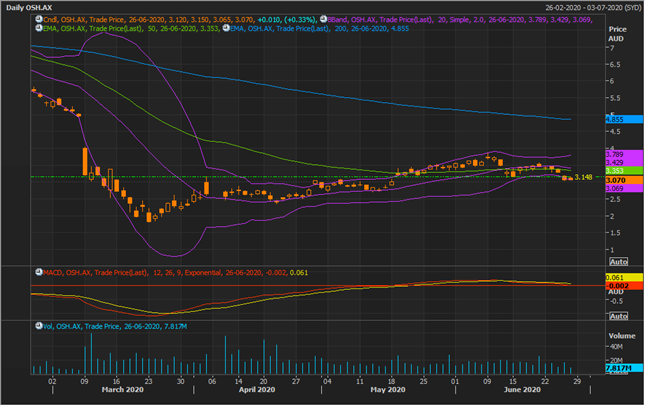The width and height of the screenshot is (645, 406).
Task: Click the blue 4.855 EMA value tag
Action: click(x=624, y=120)
